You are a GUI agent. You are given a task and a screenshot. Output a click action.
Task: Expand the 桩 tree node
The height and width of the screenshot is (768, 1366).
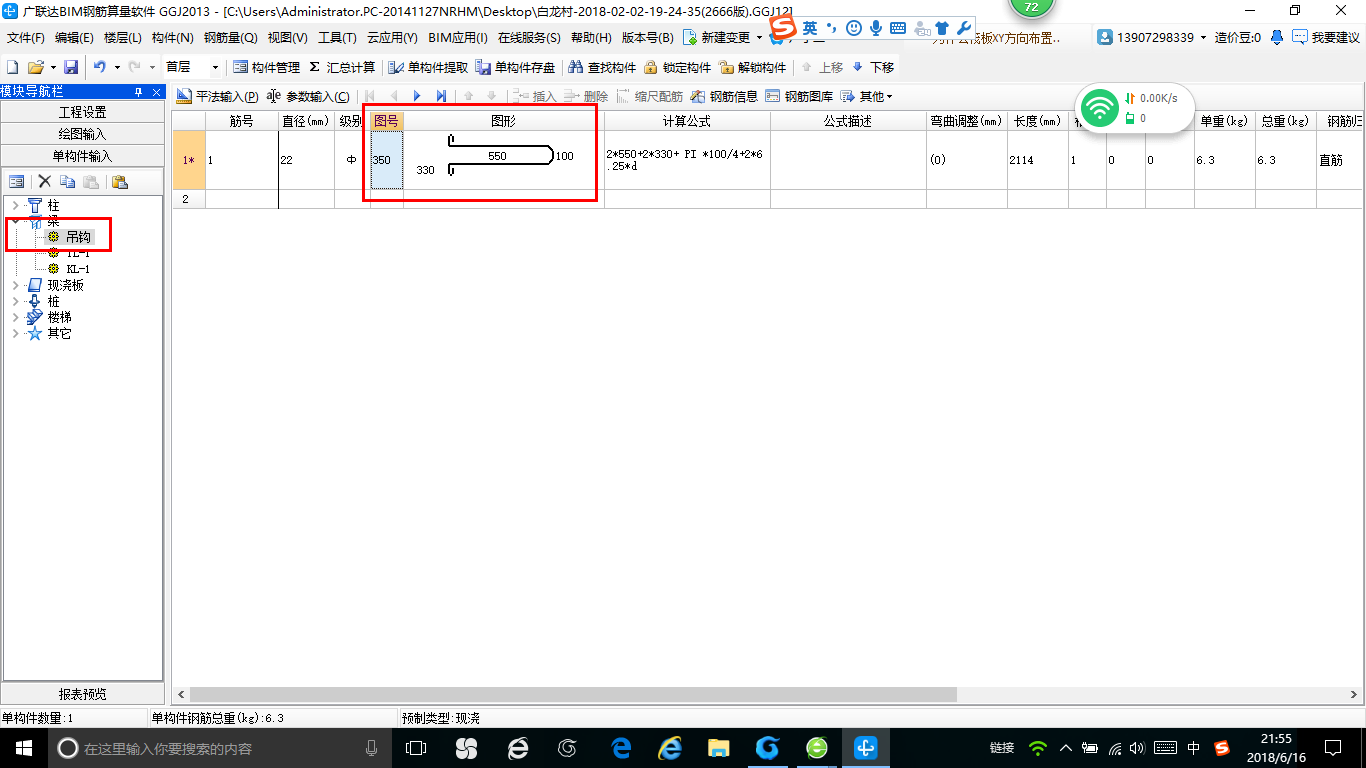(15, 301)
